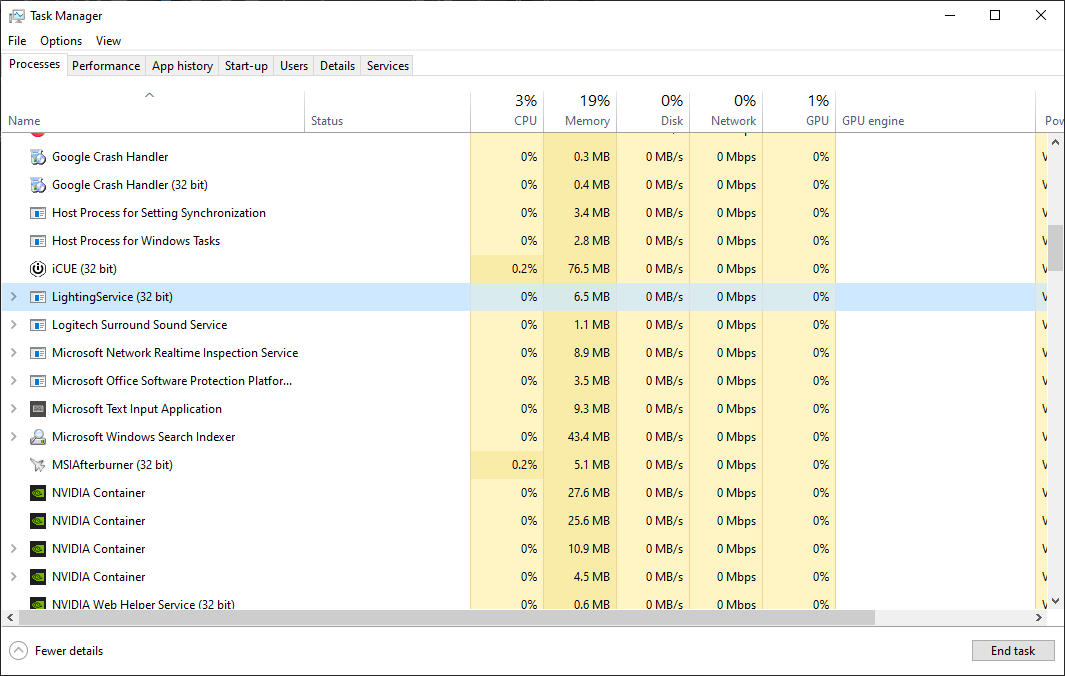The height and width of the screenshot is (676, 1065).
Task: Click the NVIDIA Container icon in the 10.9 MB row
Action: [38, 549]
